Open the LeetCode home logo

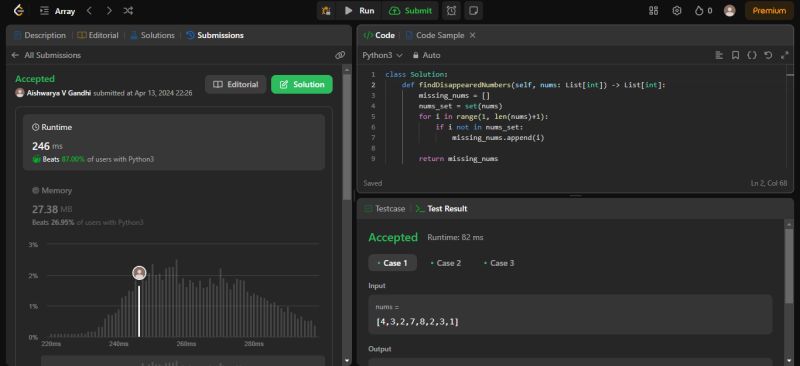(x=18, y=10)
